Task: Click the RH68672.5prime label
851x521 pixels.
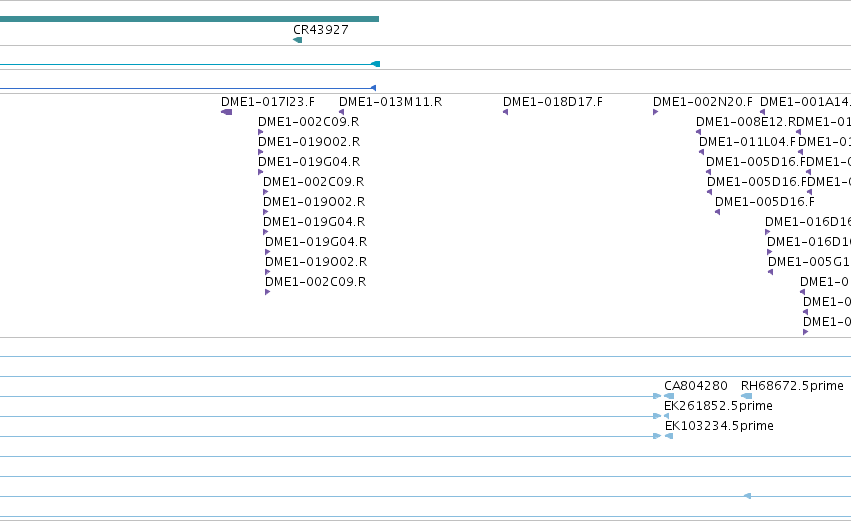Action: pyautogui.click(x=792, y=386)
